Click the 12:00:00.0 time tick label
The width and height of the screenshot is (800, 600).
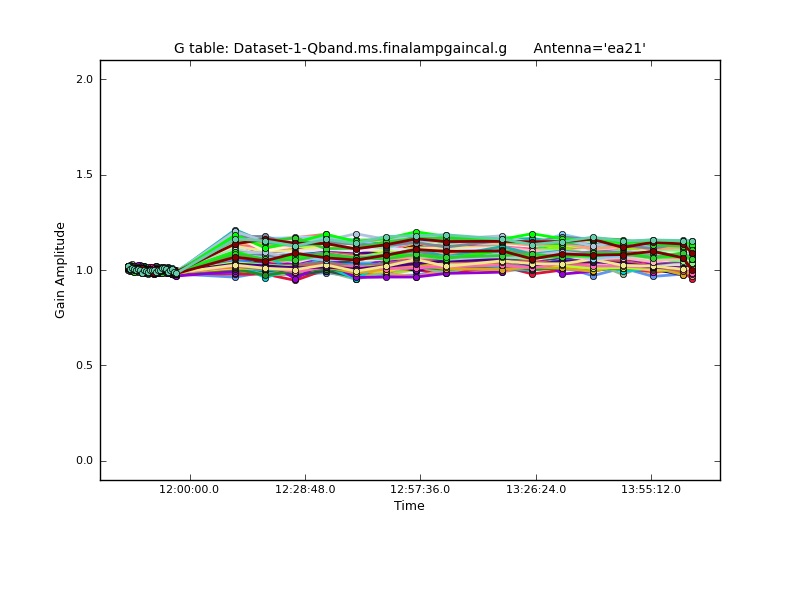pyautogui.click(x=190, y=489)
